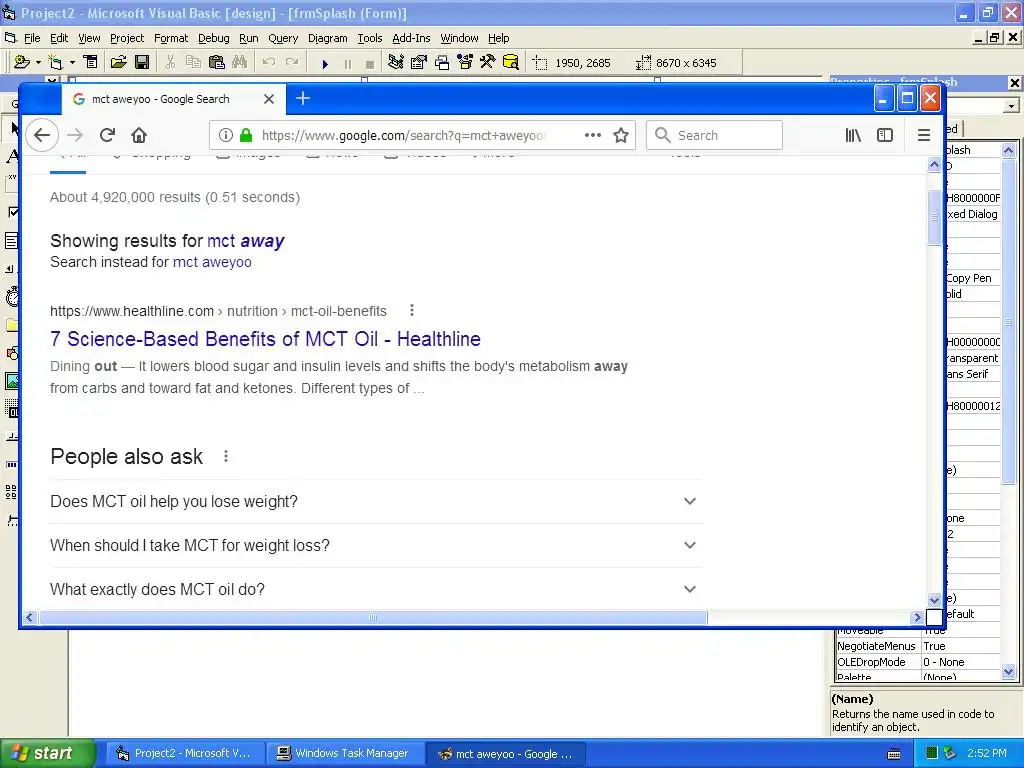Open the File menu in Visual Basic
Screen dimensions: 1024x768
point(32,38)
